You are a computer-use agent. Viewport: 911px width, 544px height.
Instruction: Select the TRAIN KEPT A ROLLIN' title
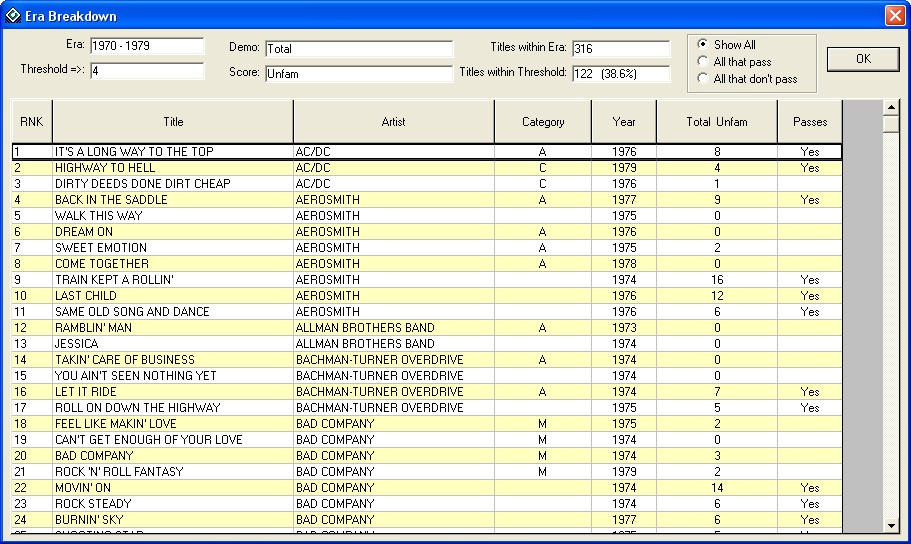[x=114, y=280]
